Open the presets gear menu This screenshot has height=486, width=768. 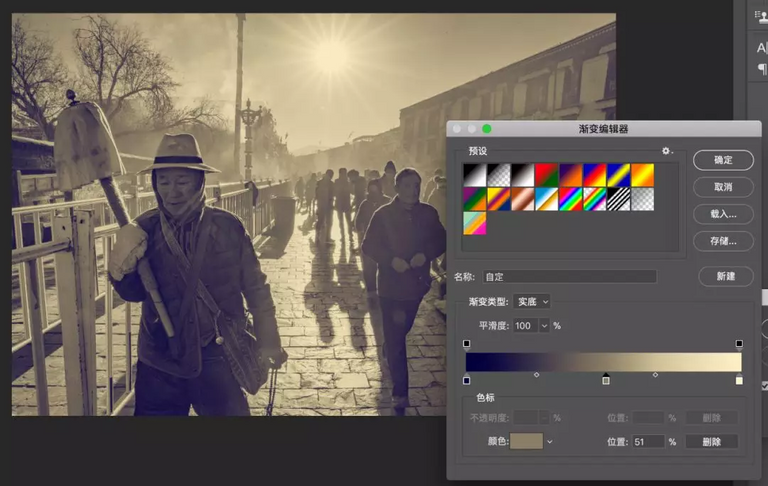667,151
